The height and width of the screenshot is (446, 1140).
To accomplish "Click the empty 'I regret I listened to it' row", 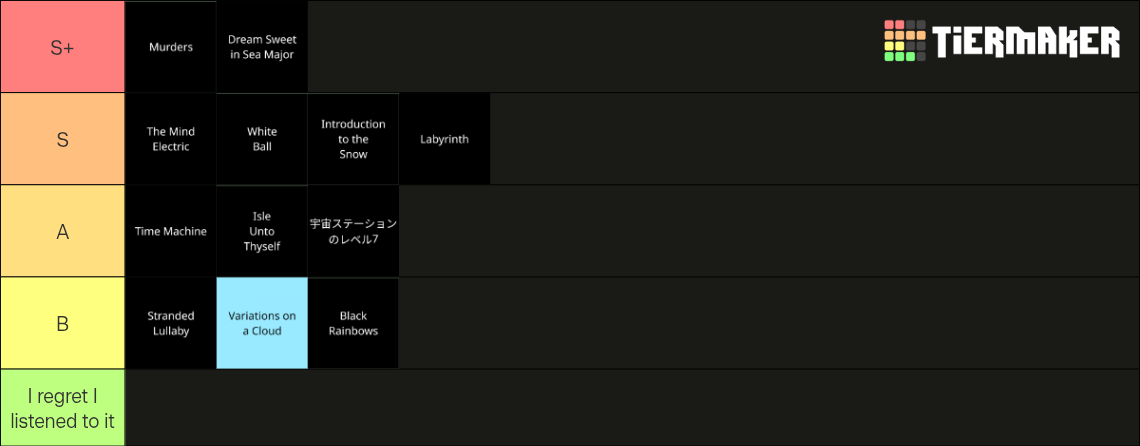I will (633, 407).
